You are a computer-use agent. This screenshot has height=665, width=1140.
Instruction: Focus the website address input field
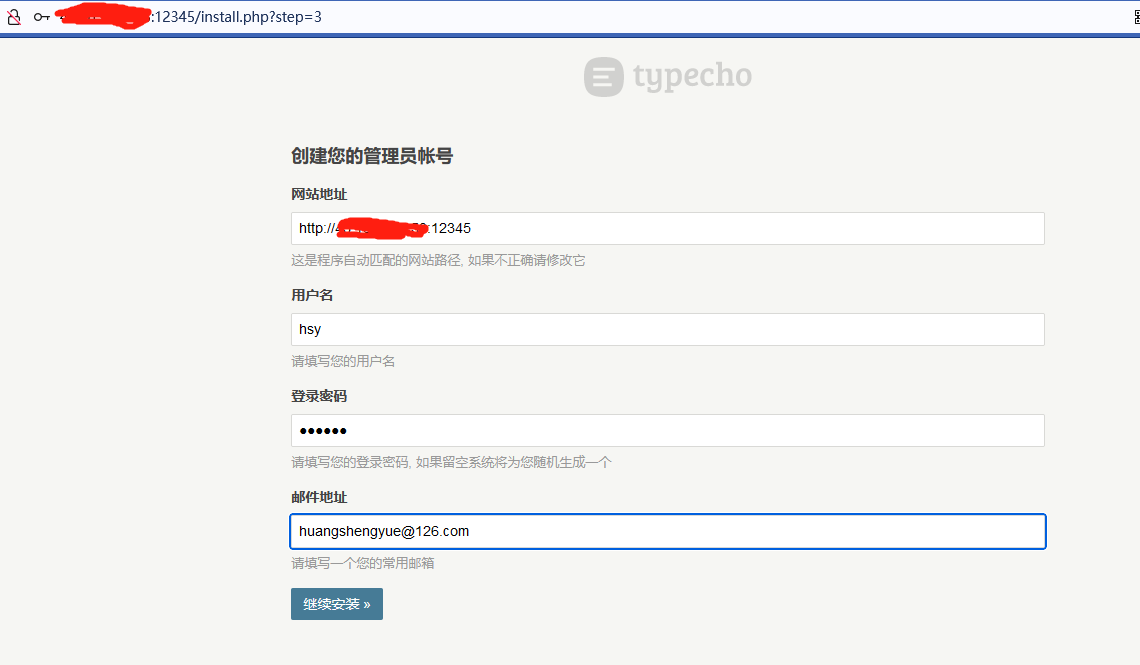667,228
